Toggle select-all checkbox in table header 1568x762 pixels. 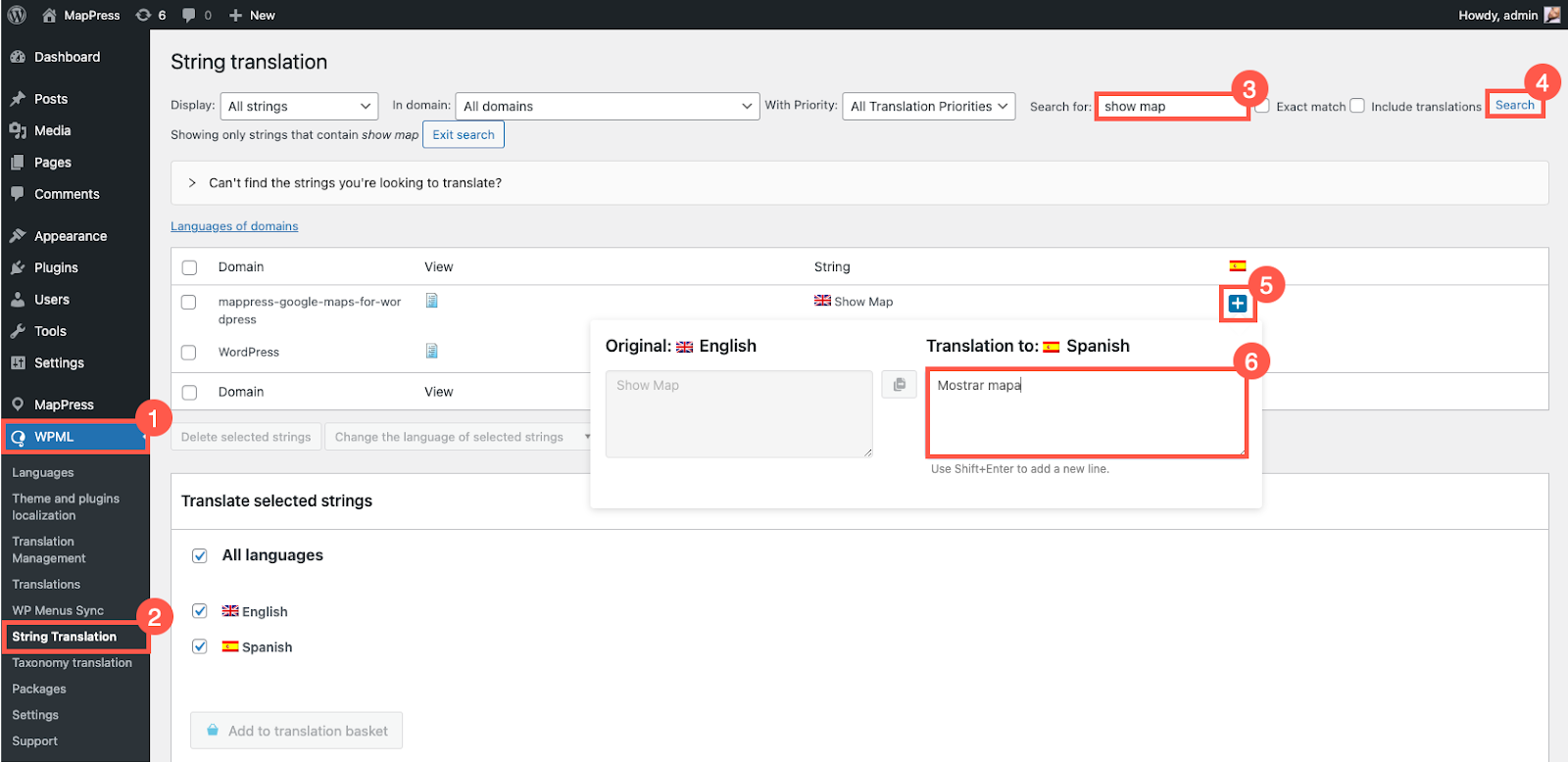189,267
